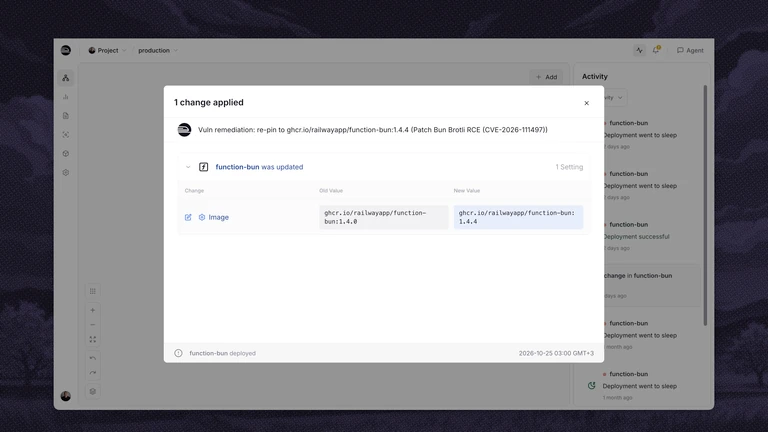Open the logs document sidebar icon
768x432 pixels.
[66, 116]
